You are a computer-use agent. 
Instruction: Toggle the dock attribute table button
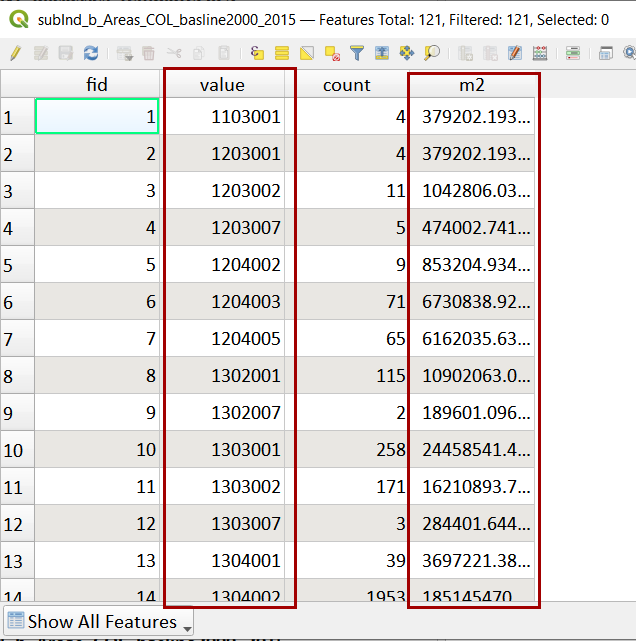click(x=605, y=53)
